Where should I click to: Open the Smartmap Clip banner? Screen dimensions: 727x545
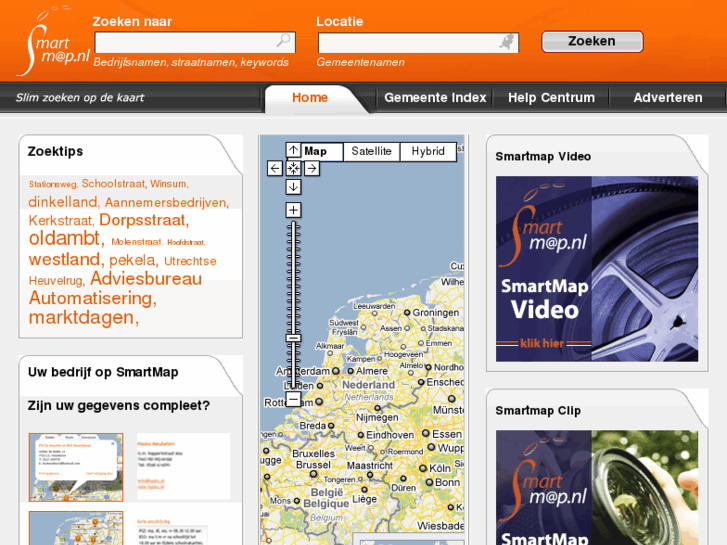pyautogui.click(x=597, y=487)
